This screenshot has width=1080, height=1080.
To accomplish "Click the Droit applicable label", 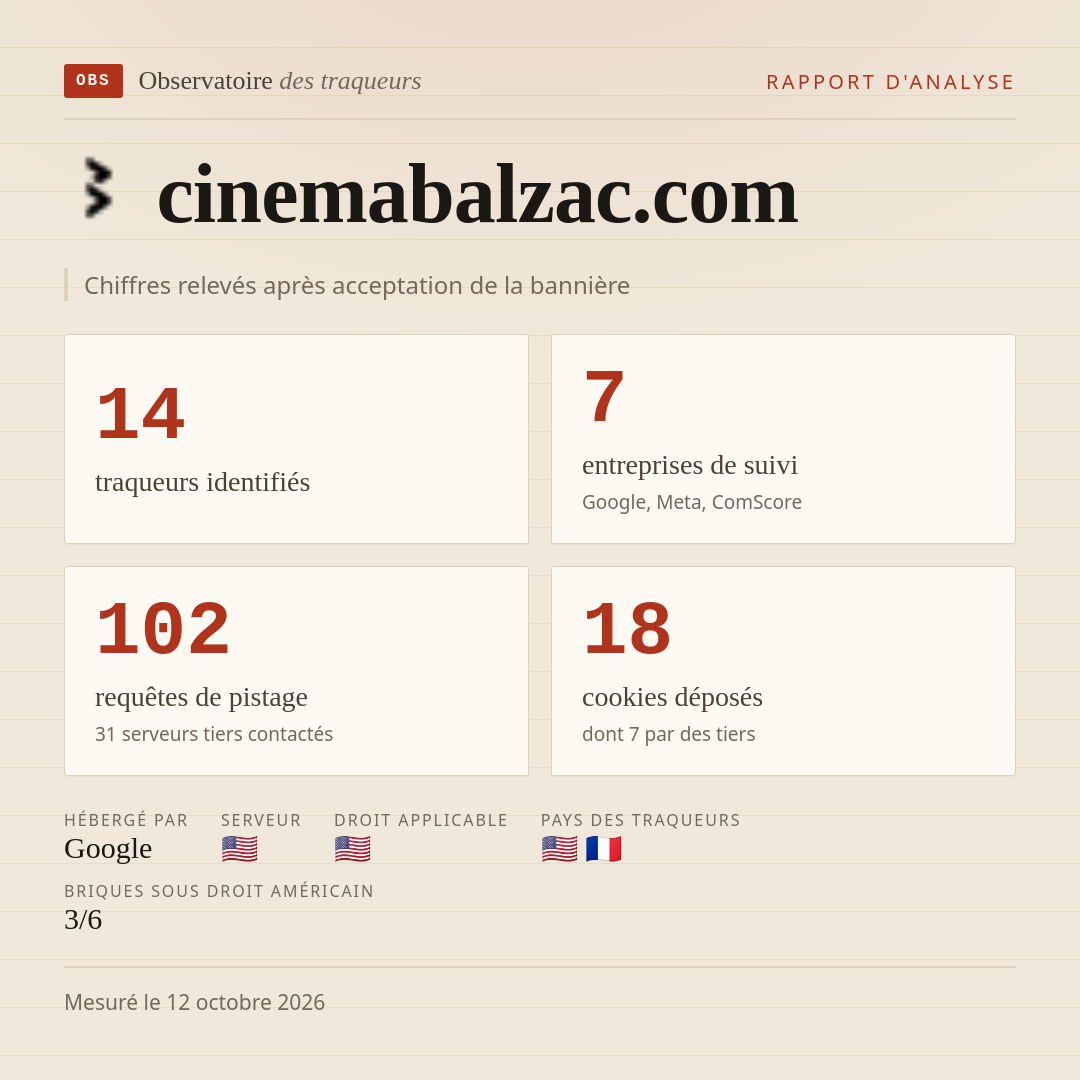I will 421,820.
